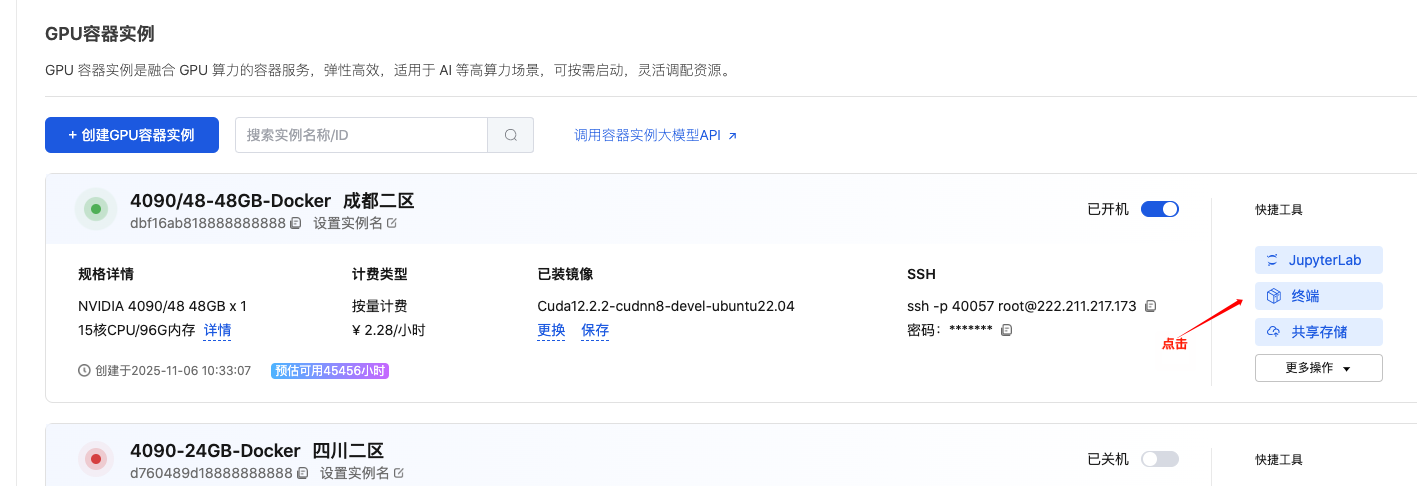The height and width of the screenshot is (486, 1417).
Task: Click the 创建GPU容器实例 button
Action: click(131, 135)
